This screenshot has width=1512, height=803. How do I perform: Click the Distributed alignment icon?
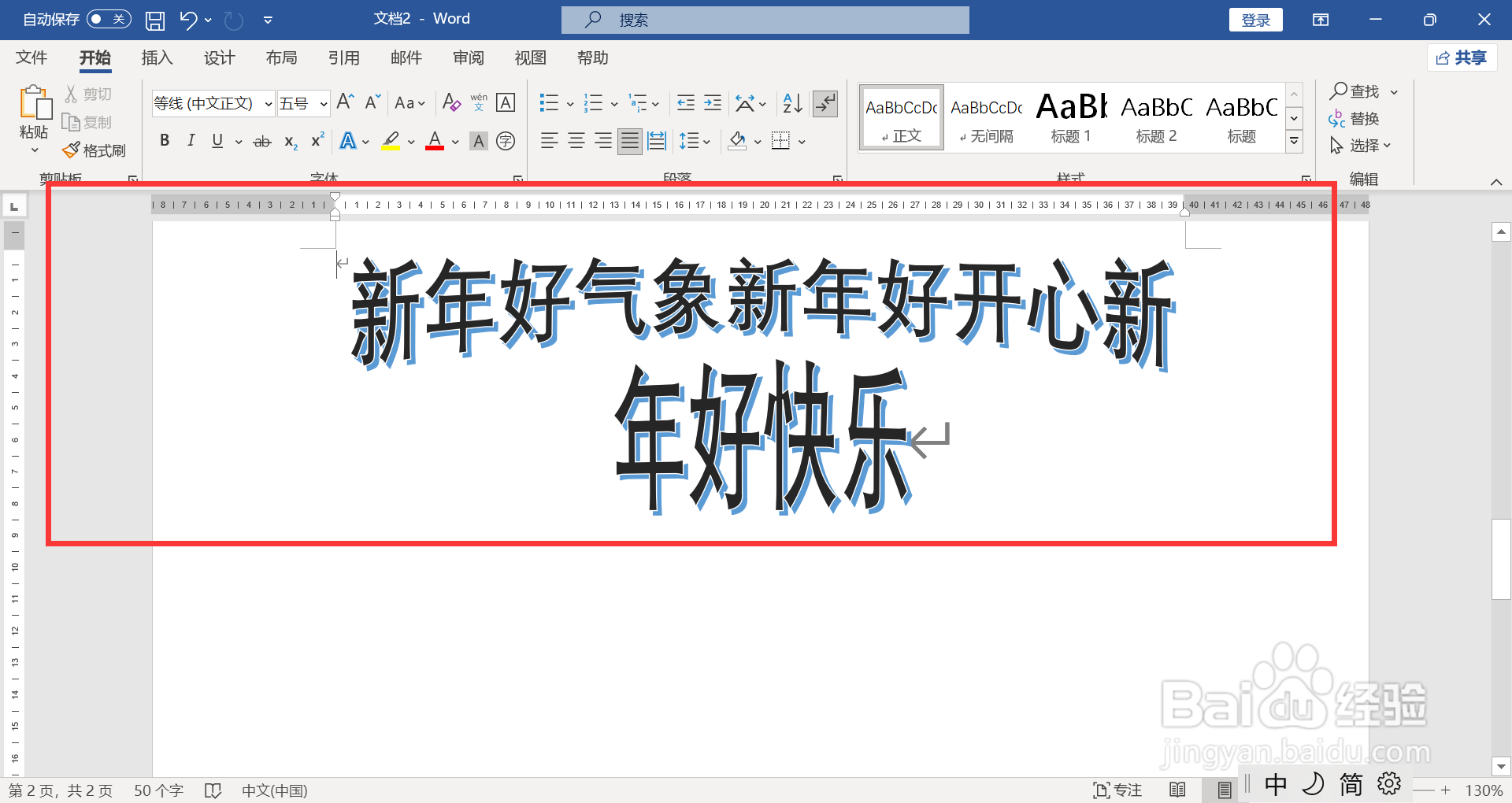pos(656,141)
